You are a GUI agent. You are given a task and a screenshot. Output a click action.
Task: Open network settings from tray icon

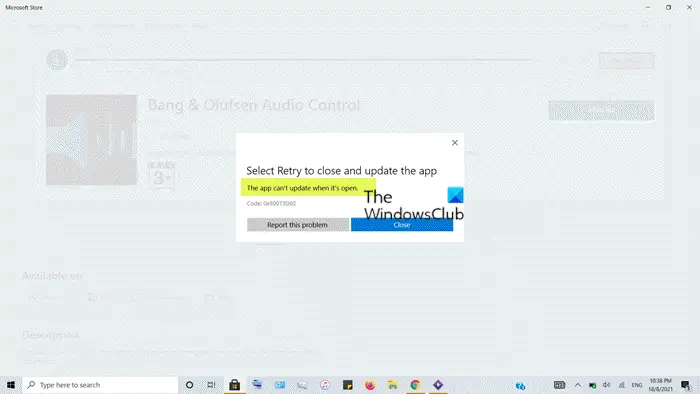[621, 385]
